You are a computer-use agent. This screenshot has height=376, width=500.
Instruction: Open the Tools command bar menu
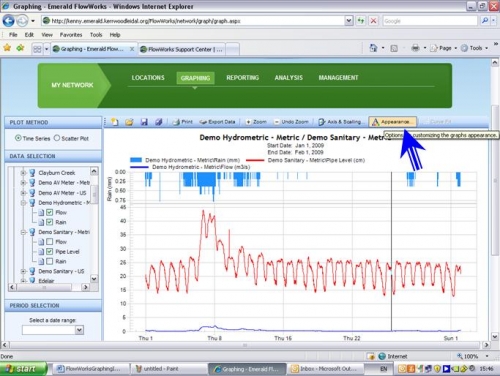[474, 48]
